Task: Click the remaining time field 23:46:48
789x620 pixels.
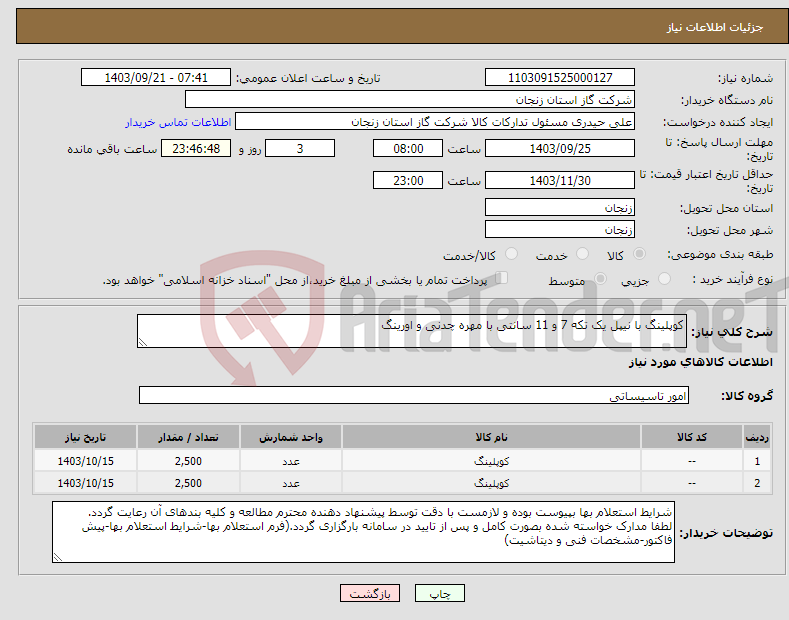Action: click(x=196, y=148)
